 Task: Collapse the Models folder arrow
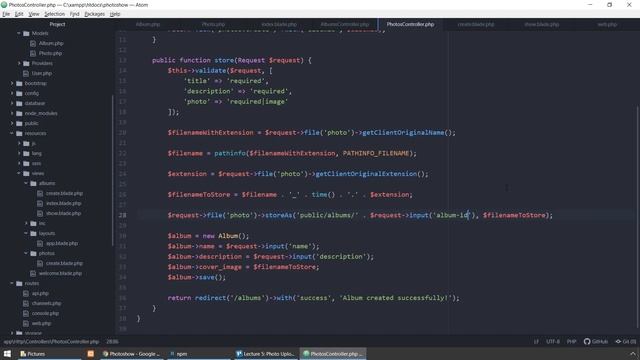coord(19,33)
